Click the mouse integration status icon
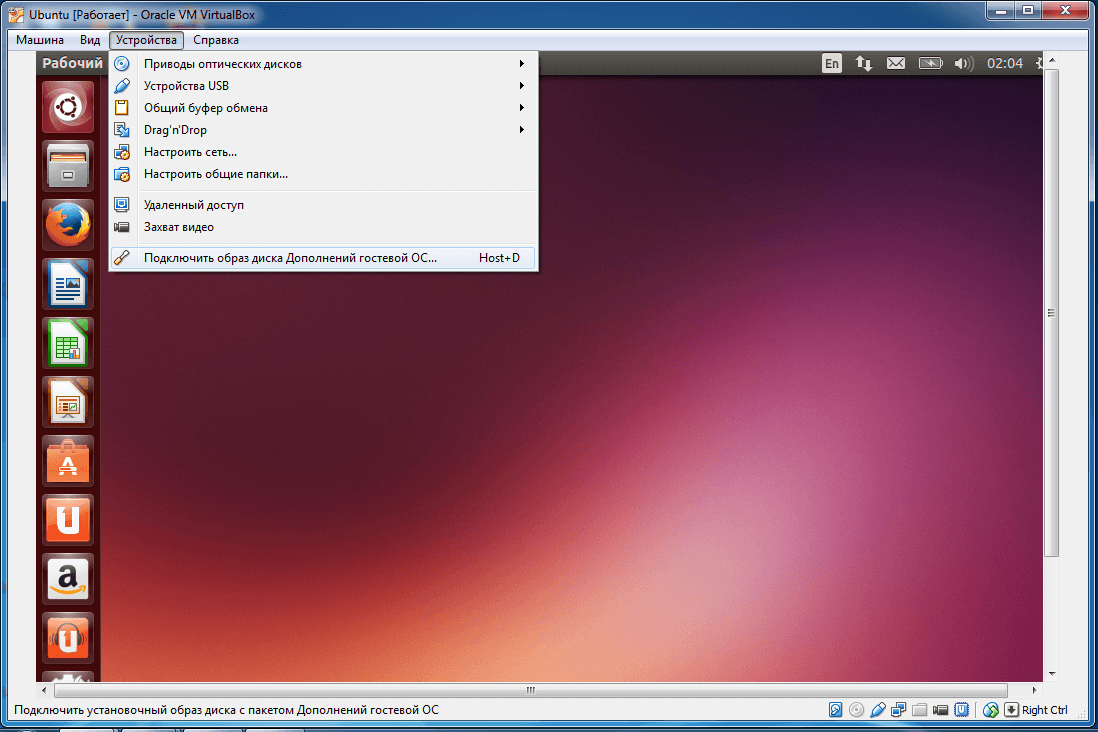 [990, 710]
